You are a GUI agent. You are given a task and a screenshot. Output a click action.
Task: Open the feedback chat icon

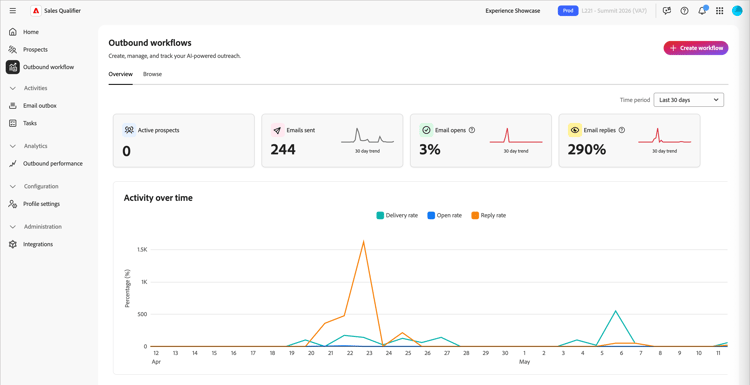click(x=667, y=11)
